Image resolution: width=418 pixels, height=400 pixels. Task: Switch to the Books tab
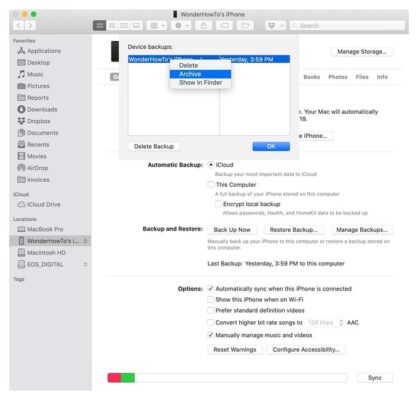point(312,77)
